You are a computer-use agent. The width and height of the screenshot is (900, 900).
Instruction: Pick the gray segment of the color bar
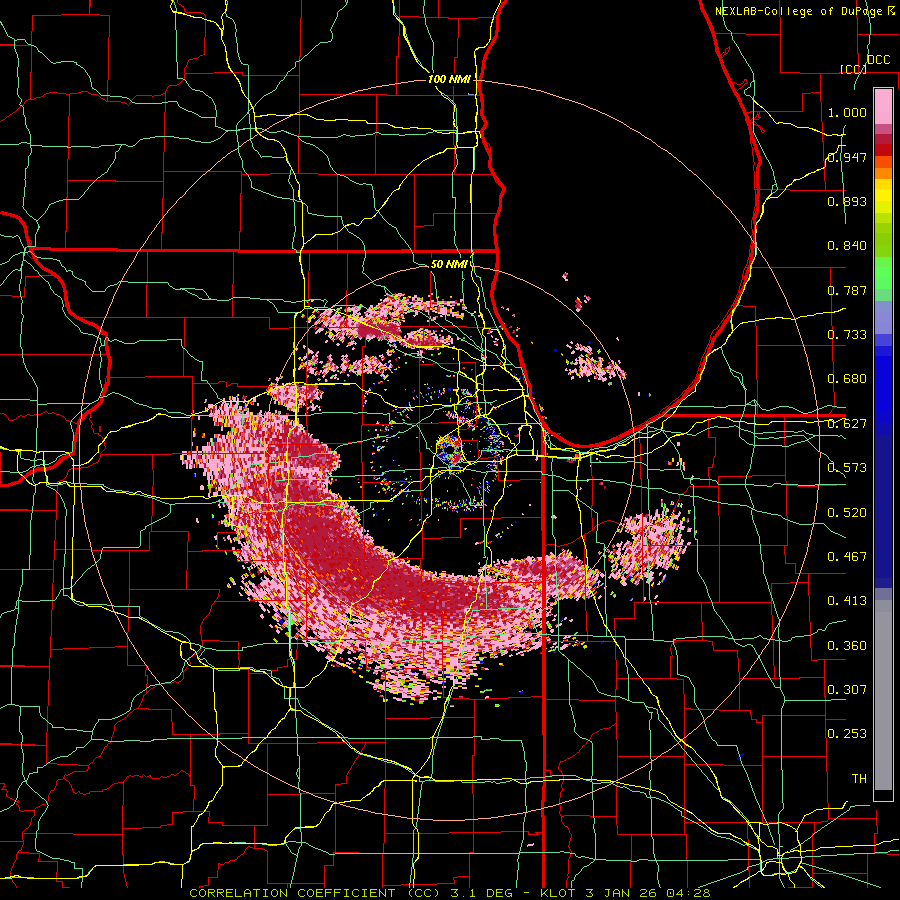[x=883, y=695]
